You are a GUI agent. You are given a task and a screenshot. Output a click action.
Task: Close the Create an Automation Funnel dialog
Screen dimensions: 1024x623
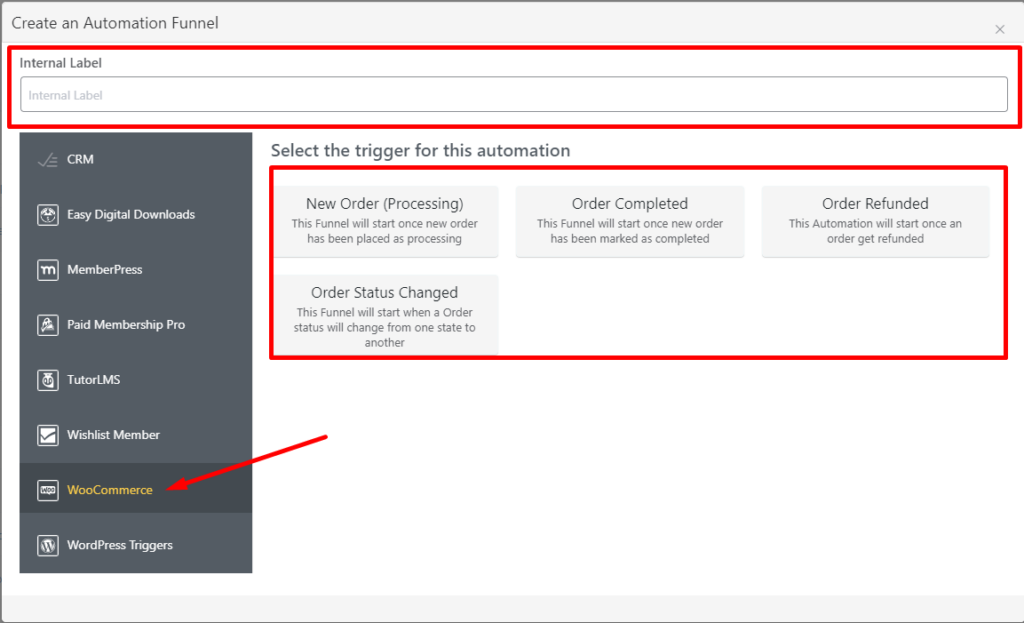999,29
